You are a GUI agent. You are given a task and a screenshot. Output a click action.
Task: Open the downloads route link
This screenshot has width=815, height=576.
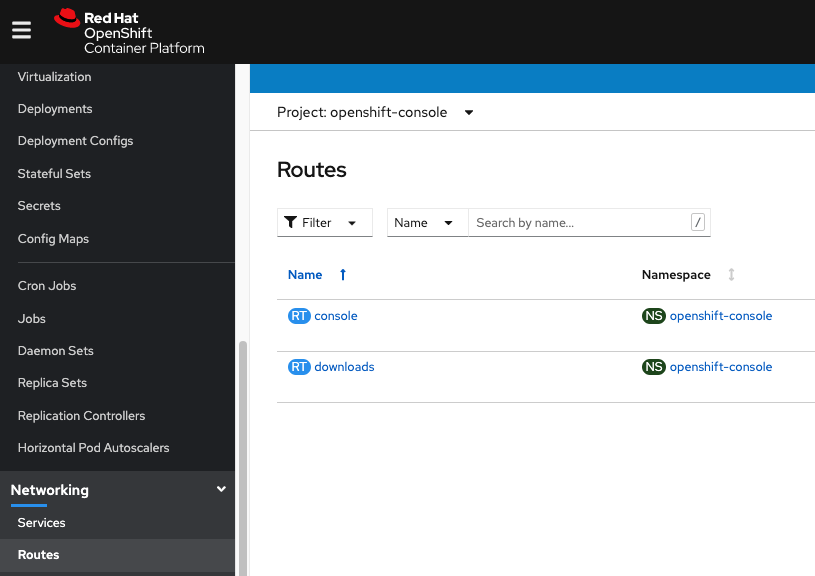click(344, 367)
